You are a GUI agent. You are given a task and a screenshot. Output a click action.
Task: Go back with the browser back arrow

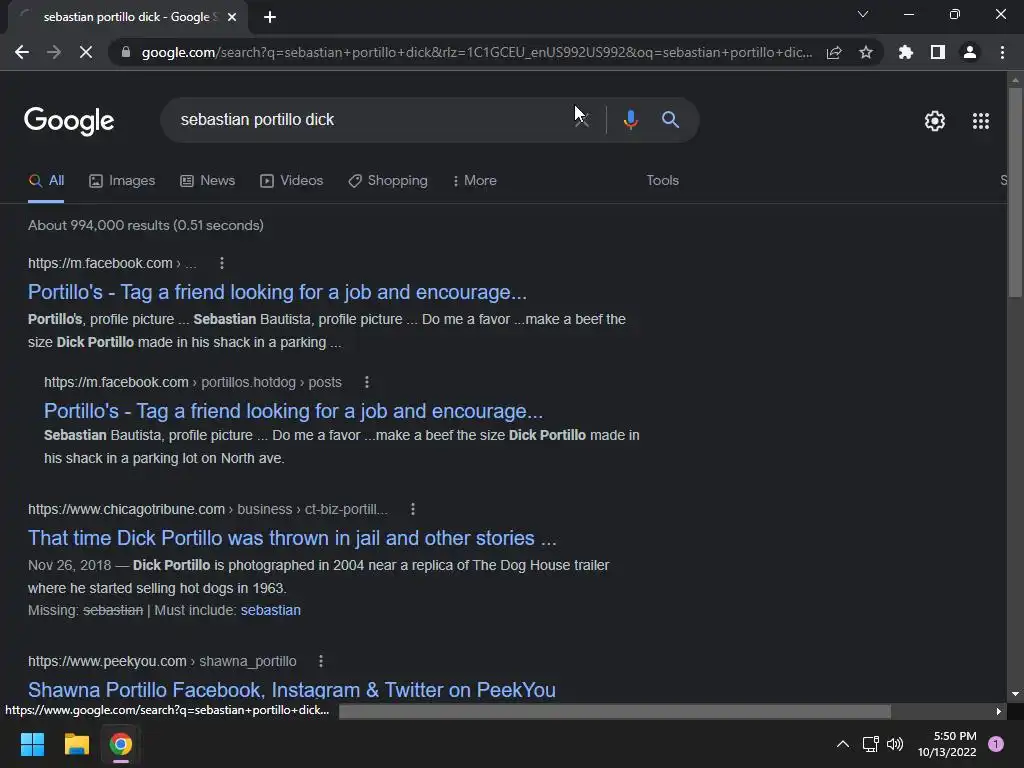click(22, 52)
